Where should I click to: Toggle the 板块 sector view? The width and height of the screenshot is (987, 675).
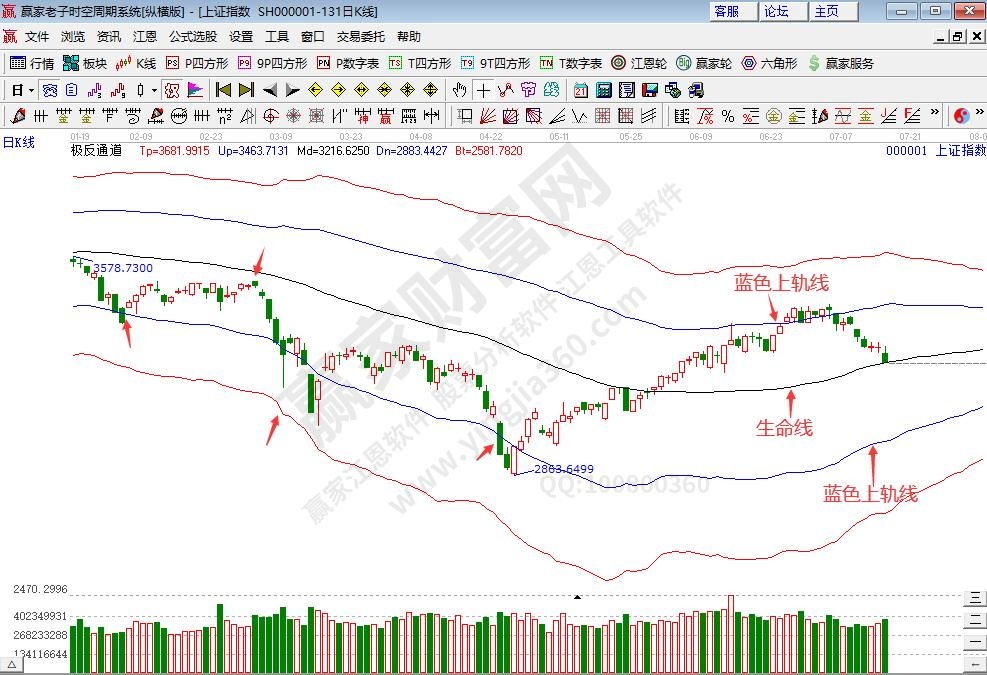84,63
